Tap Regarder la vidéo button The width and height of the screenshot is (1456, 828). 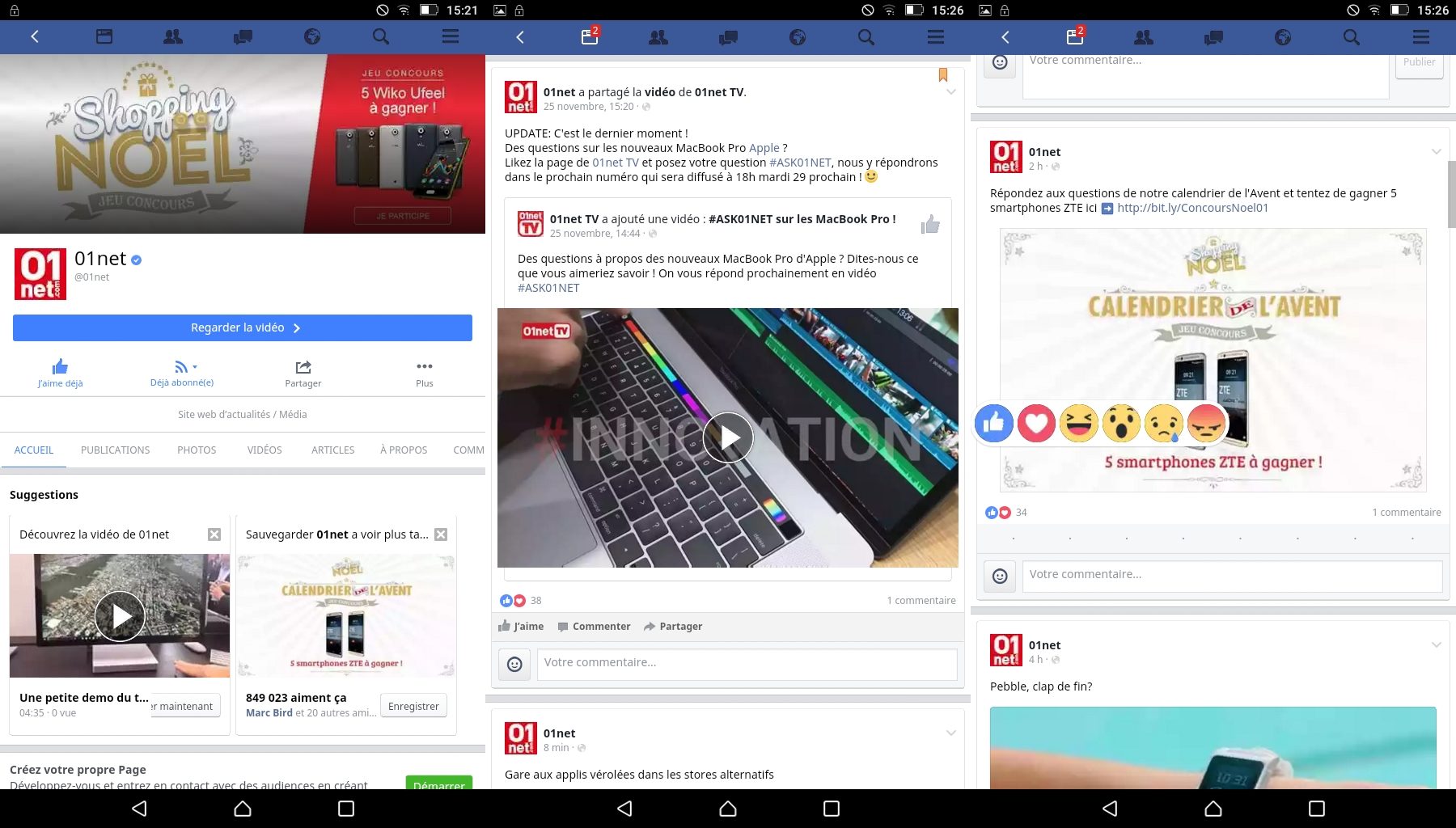point(243,327)
